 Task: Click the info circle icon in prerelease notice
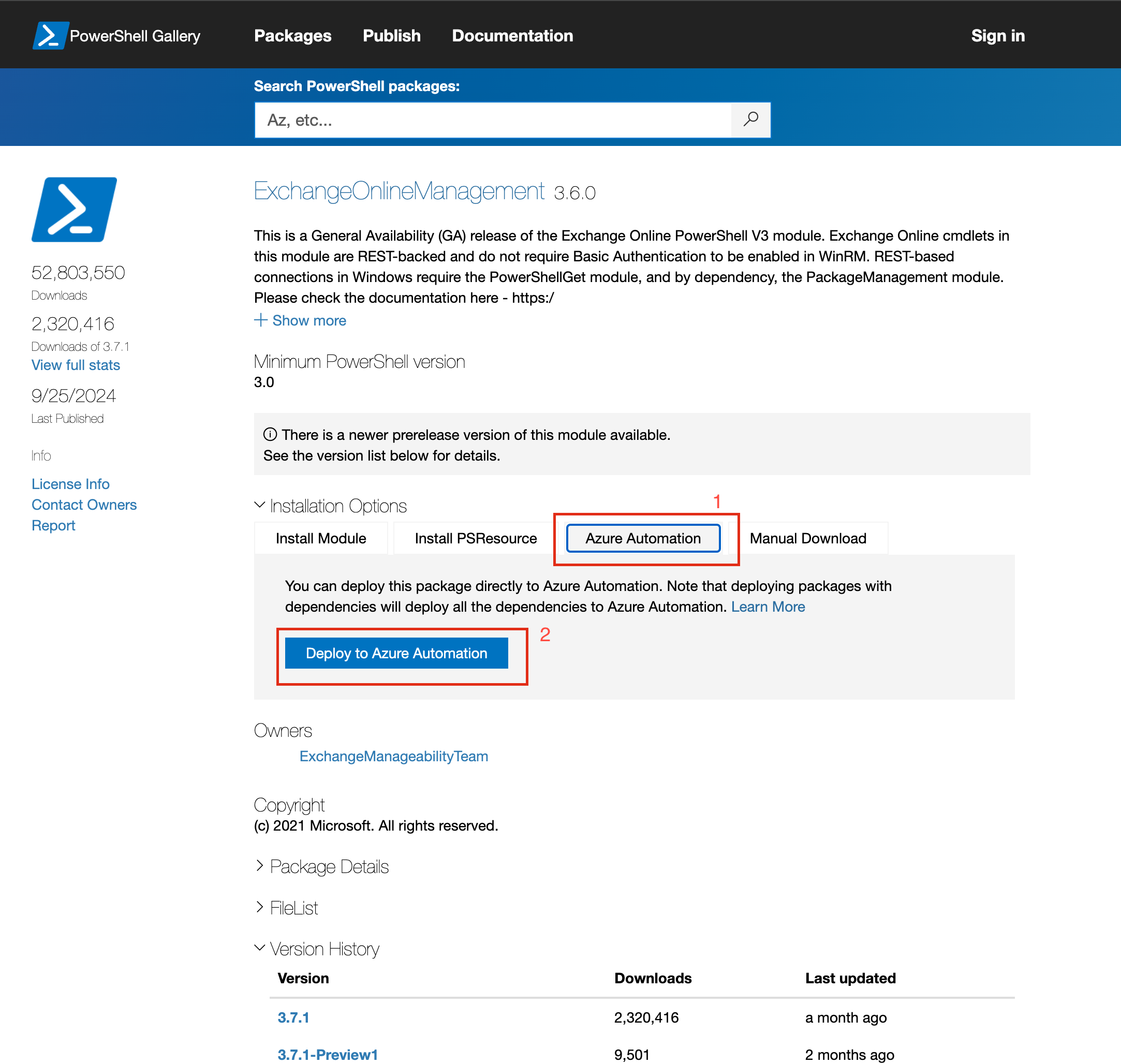[270, 434]
